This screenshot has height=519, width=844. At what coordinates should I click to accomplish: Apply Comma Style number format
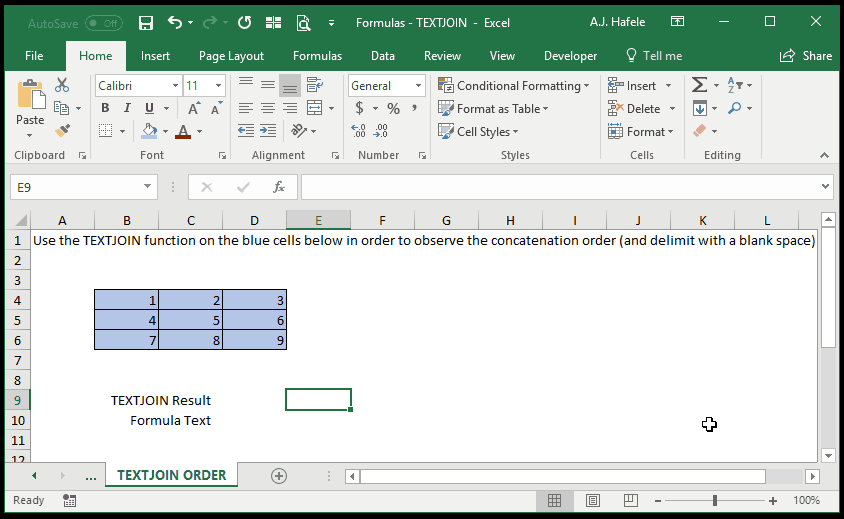414,108
